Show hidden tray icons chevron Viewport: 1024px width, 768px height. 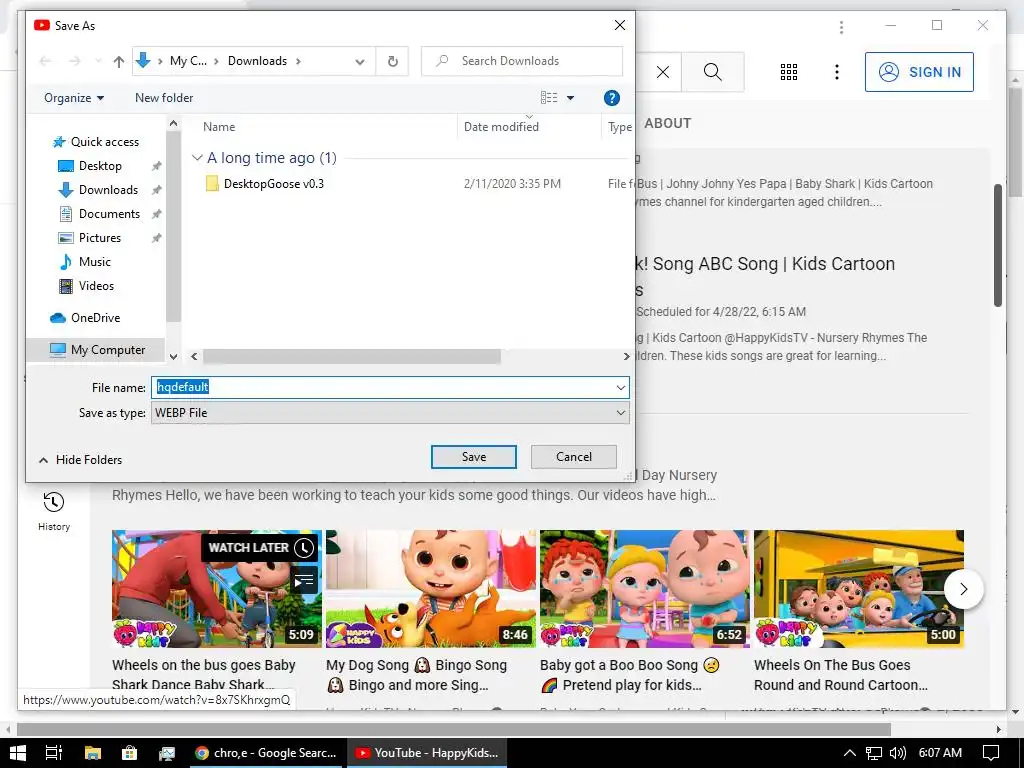[x=849, y=753]
